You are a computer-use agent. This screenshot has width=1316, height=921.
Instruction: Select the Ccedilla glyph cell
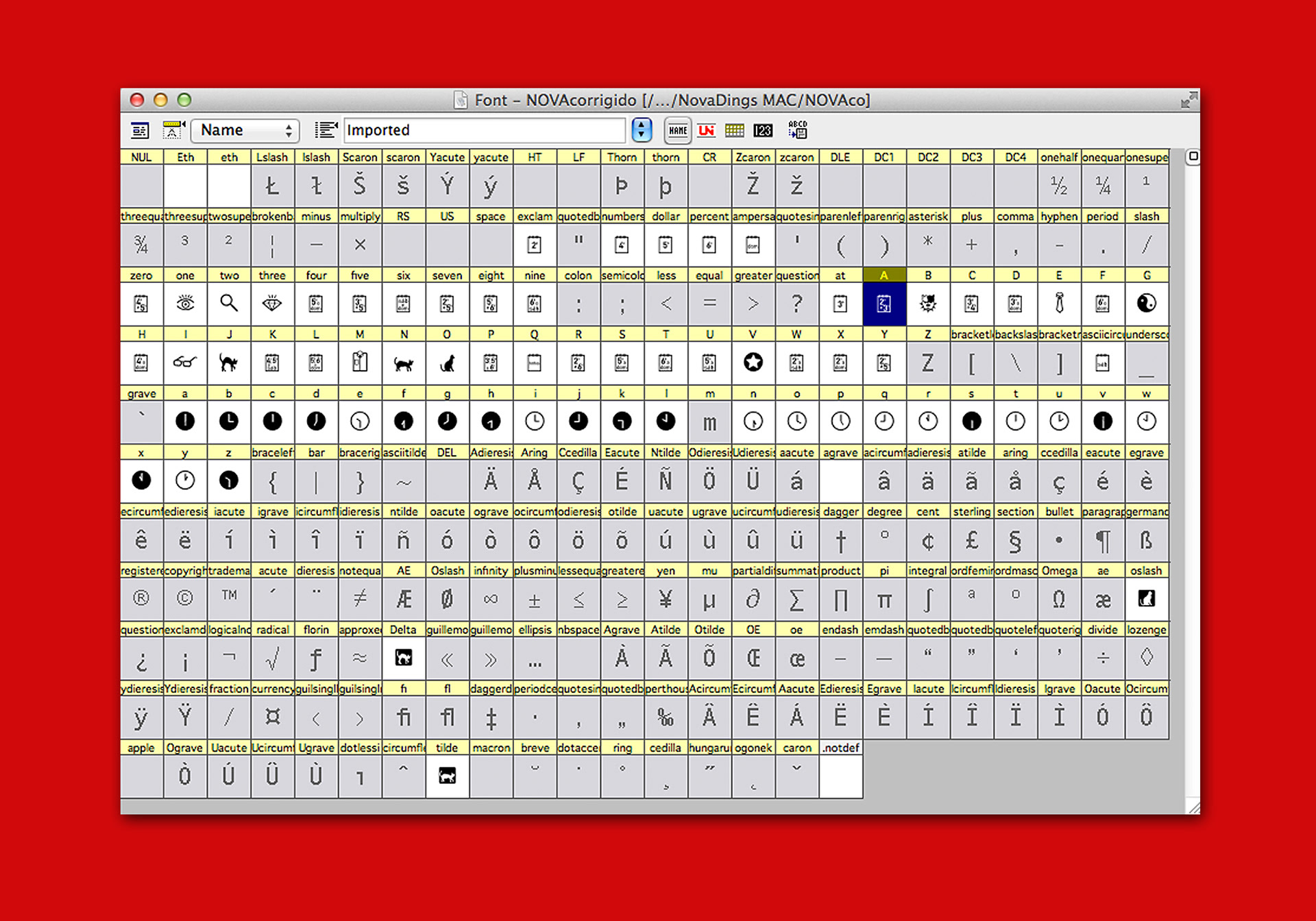click(x=578, y=480)
